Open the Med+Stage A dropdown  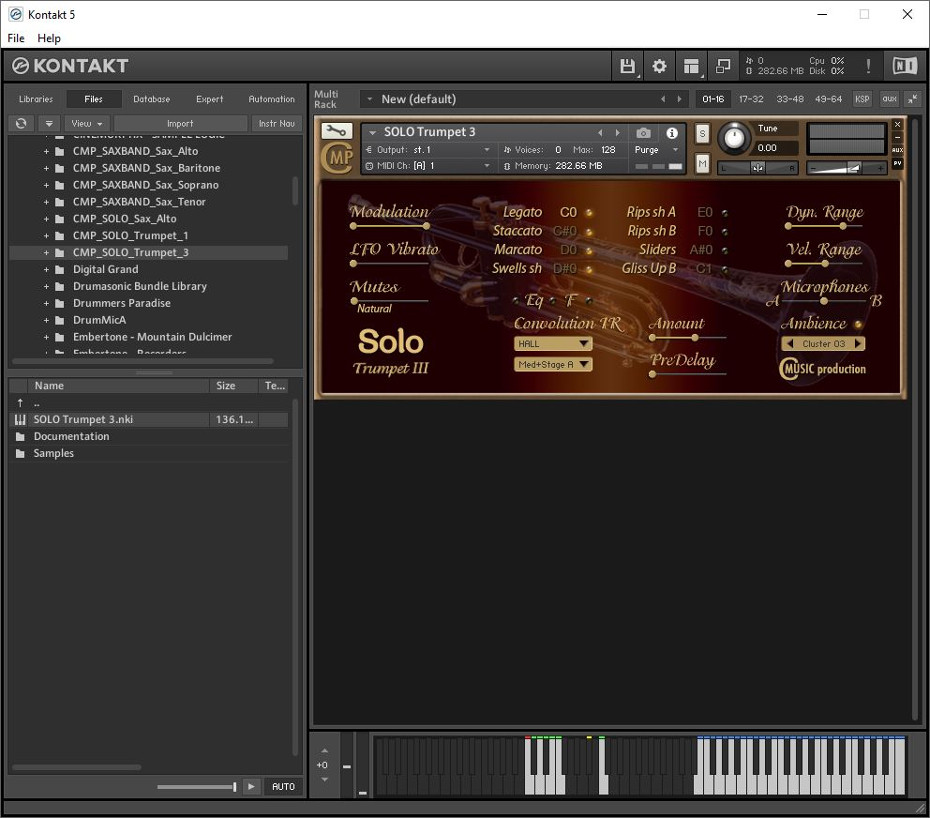[553, 364]
